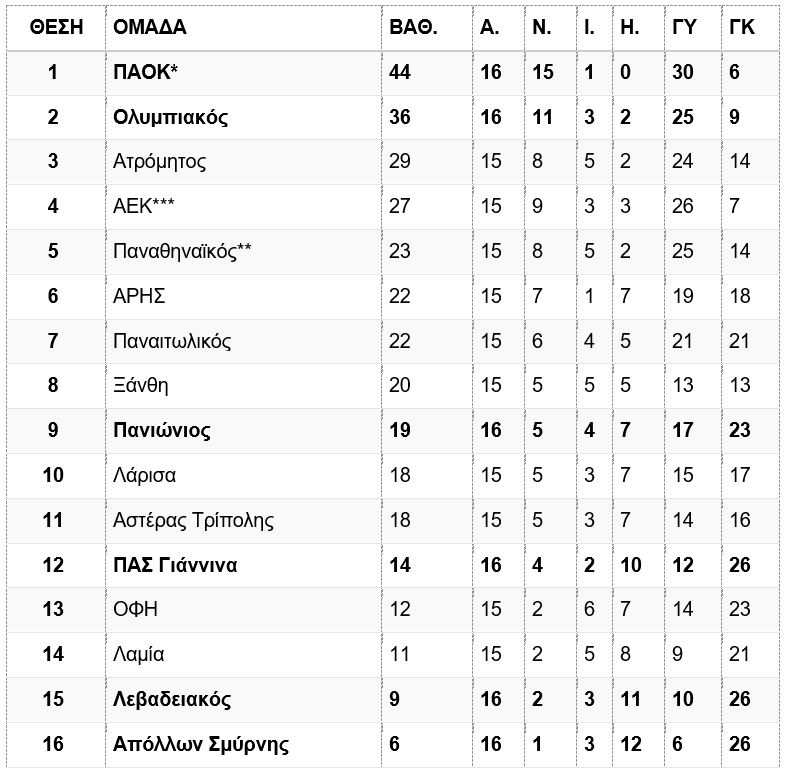
Task: Click the ΓΥ column header
Action: pos(684,27)
